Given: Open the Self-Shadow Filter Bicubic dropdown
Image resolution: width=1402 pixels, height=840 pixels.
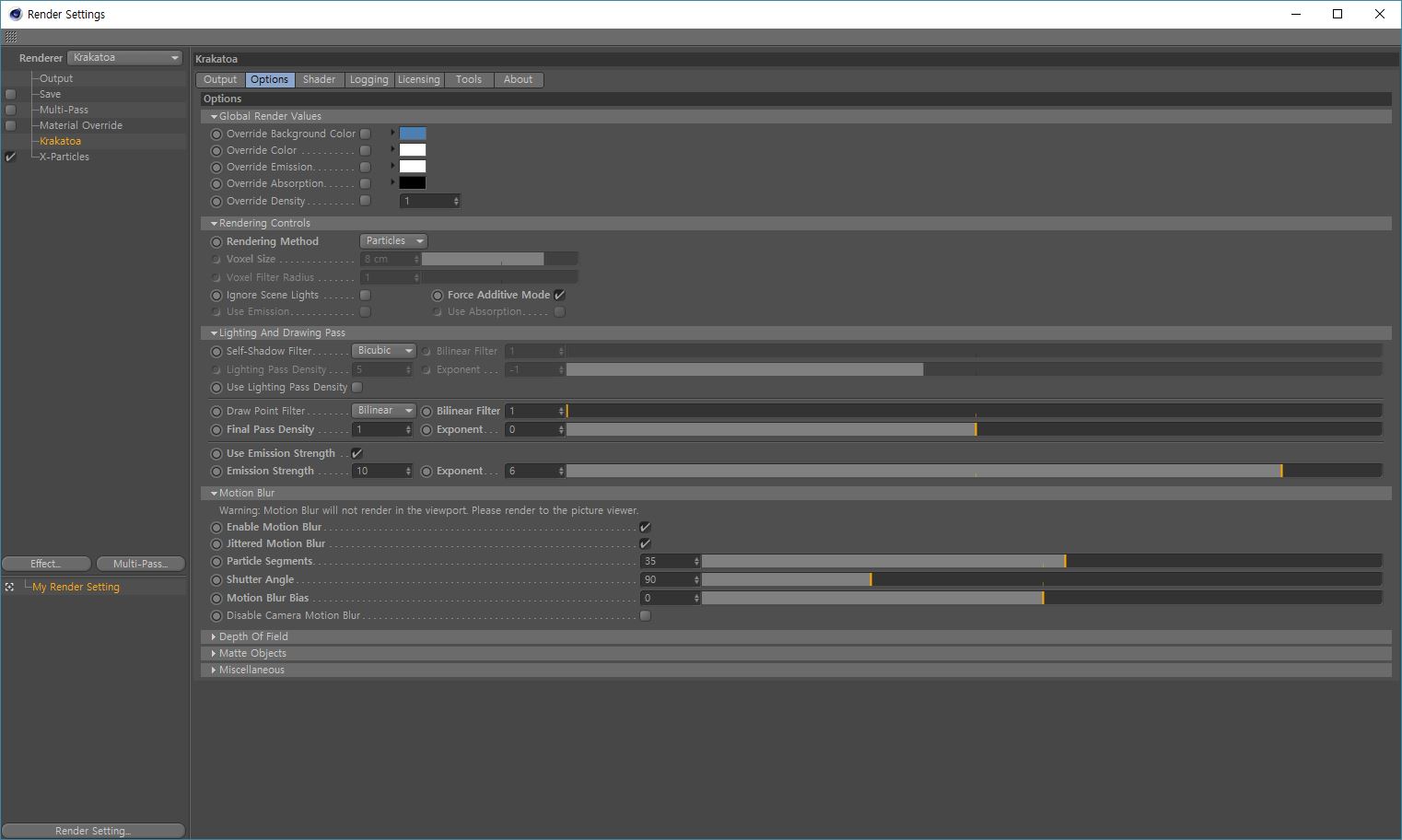Looking at the screenshot, I should [384, 351].
